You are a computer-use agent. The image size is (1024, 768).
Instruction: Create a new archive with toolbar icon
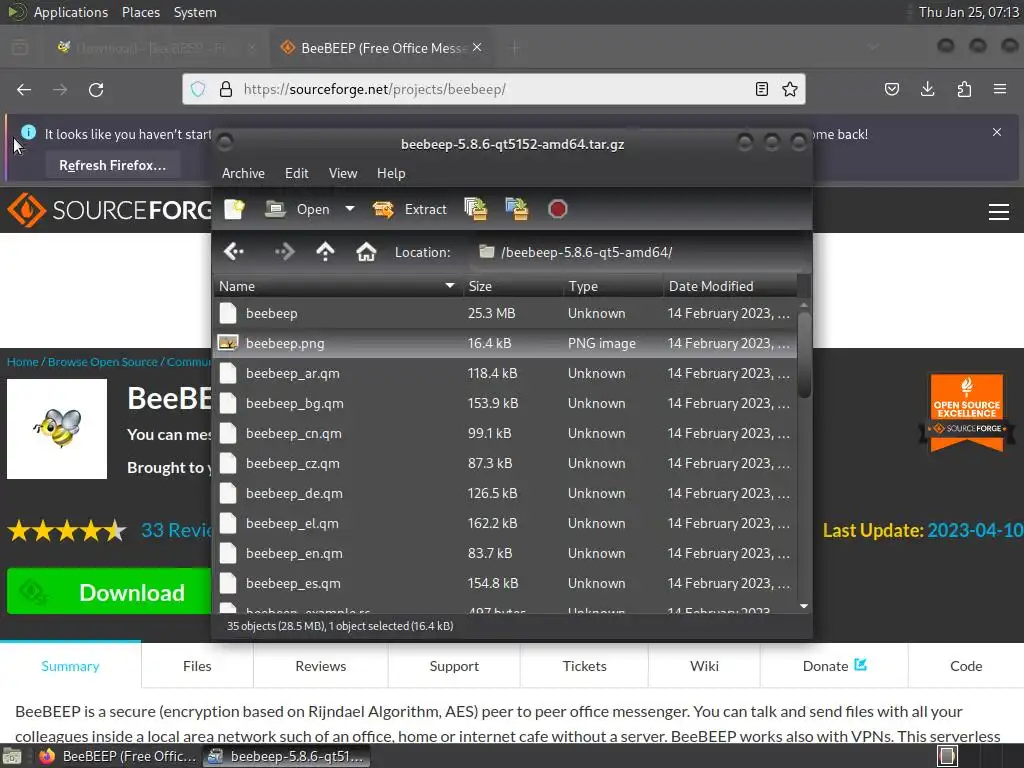234,210
